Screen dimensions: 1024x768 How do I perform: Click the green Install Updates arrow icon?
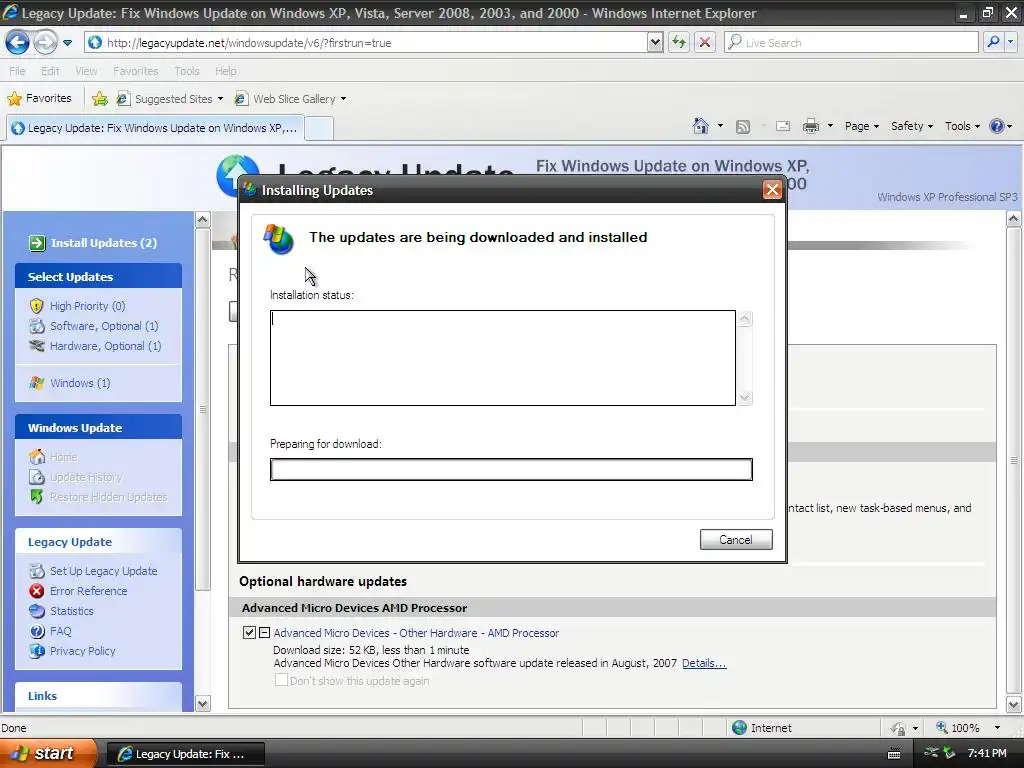tap(37, 243)
